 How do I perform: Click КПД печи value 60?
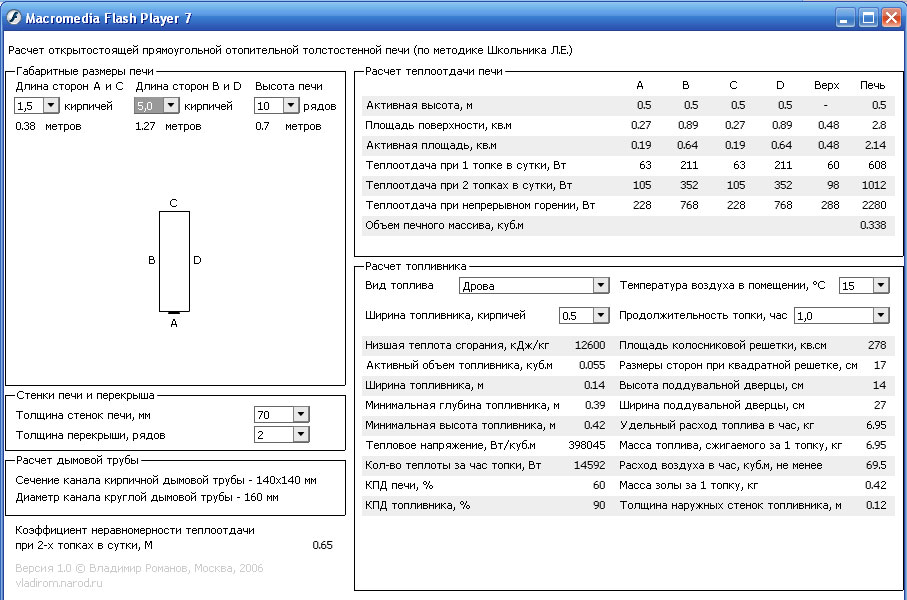pos(599,485)
